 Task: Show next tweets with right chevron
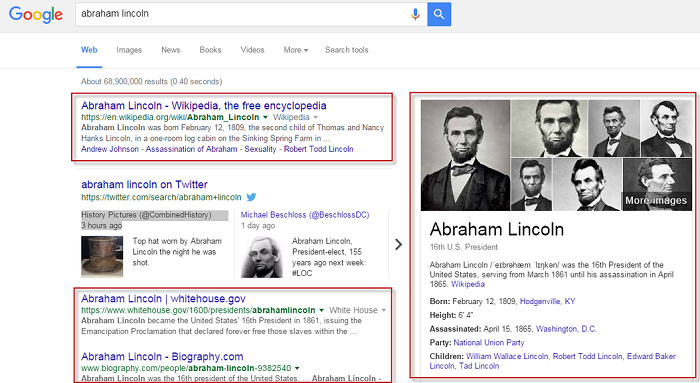point(399,244)
